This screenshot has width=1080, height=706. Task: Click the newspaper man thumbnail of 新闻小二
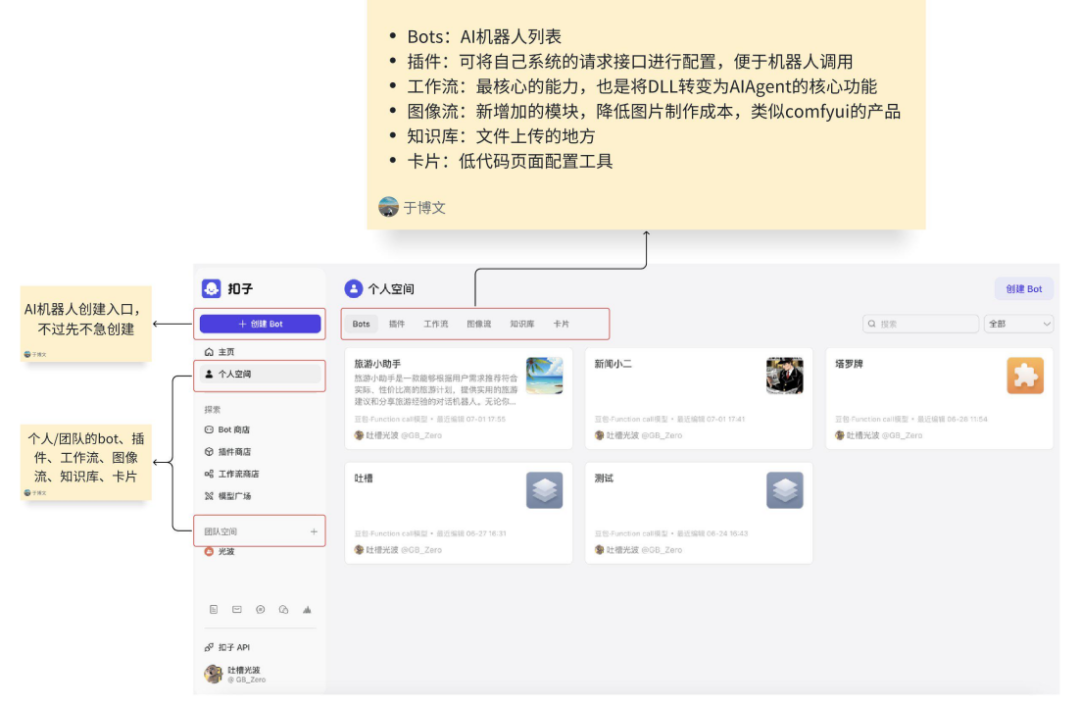(785, 375)
